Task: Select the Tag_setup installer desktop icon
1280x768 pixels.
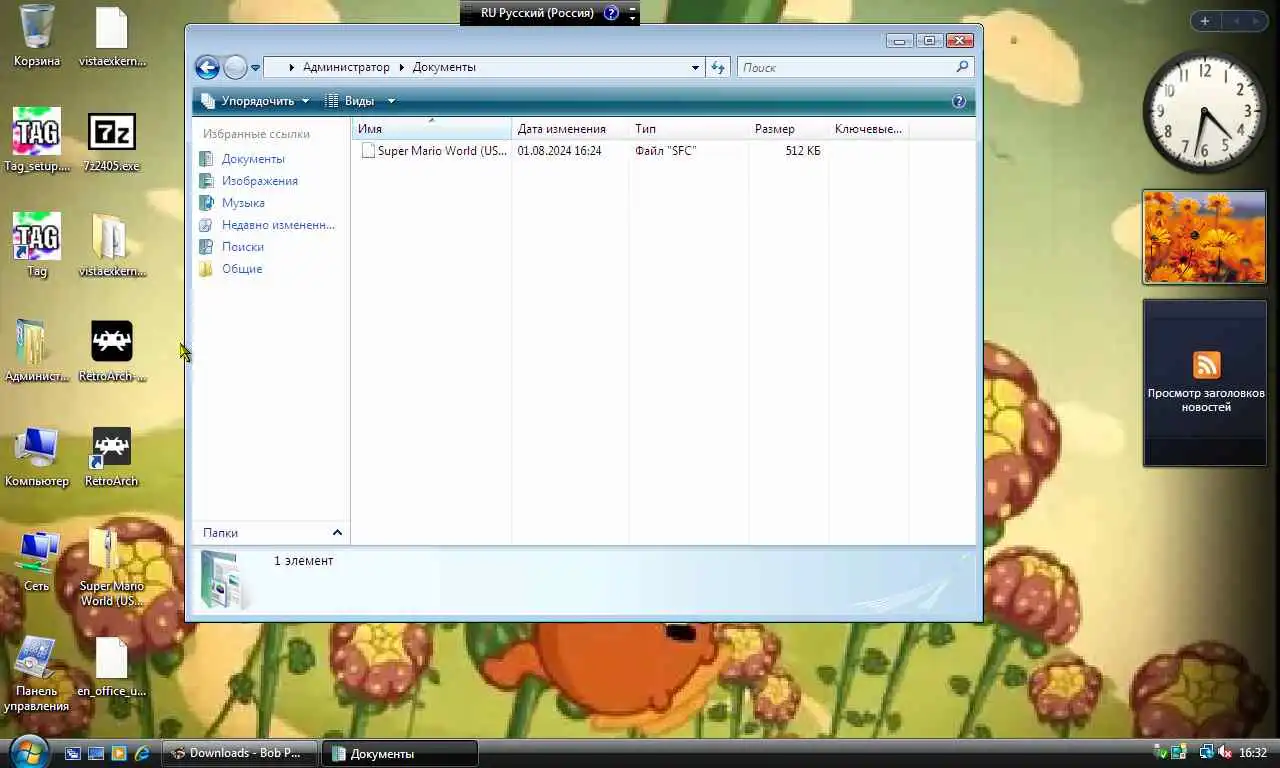Action: click(x=37, y=141)
